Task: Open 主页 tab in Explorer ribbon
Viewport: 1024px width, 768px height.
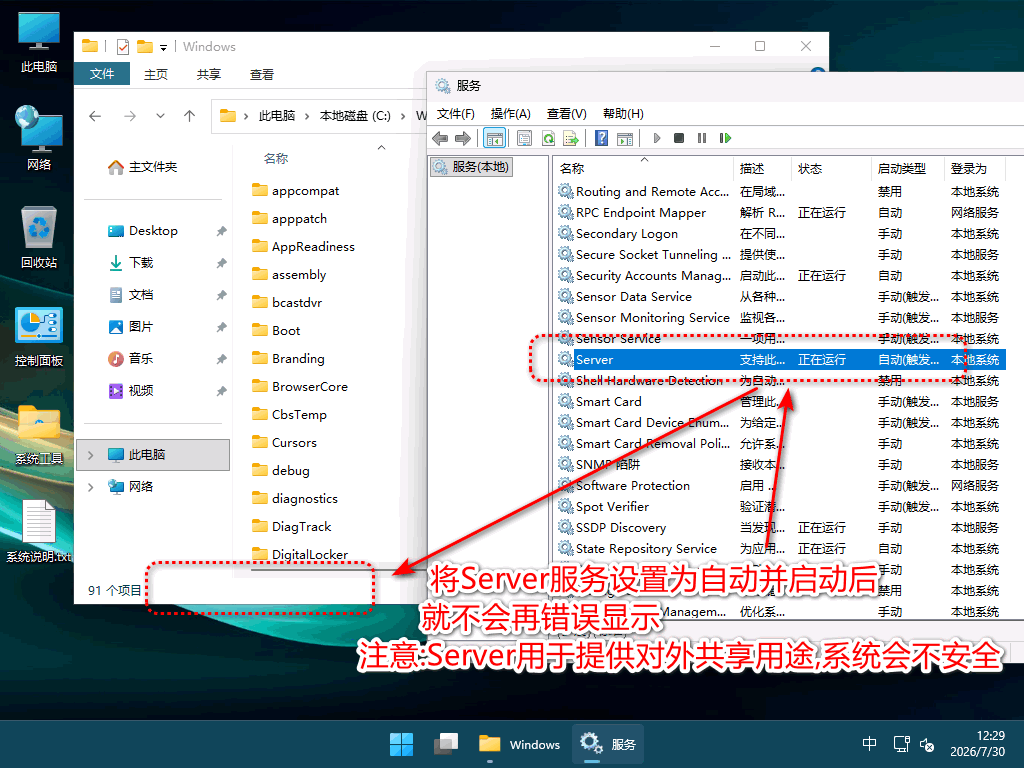Action: click(x=156, y=74)
